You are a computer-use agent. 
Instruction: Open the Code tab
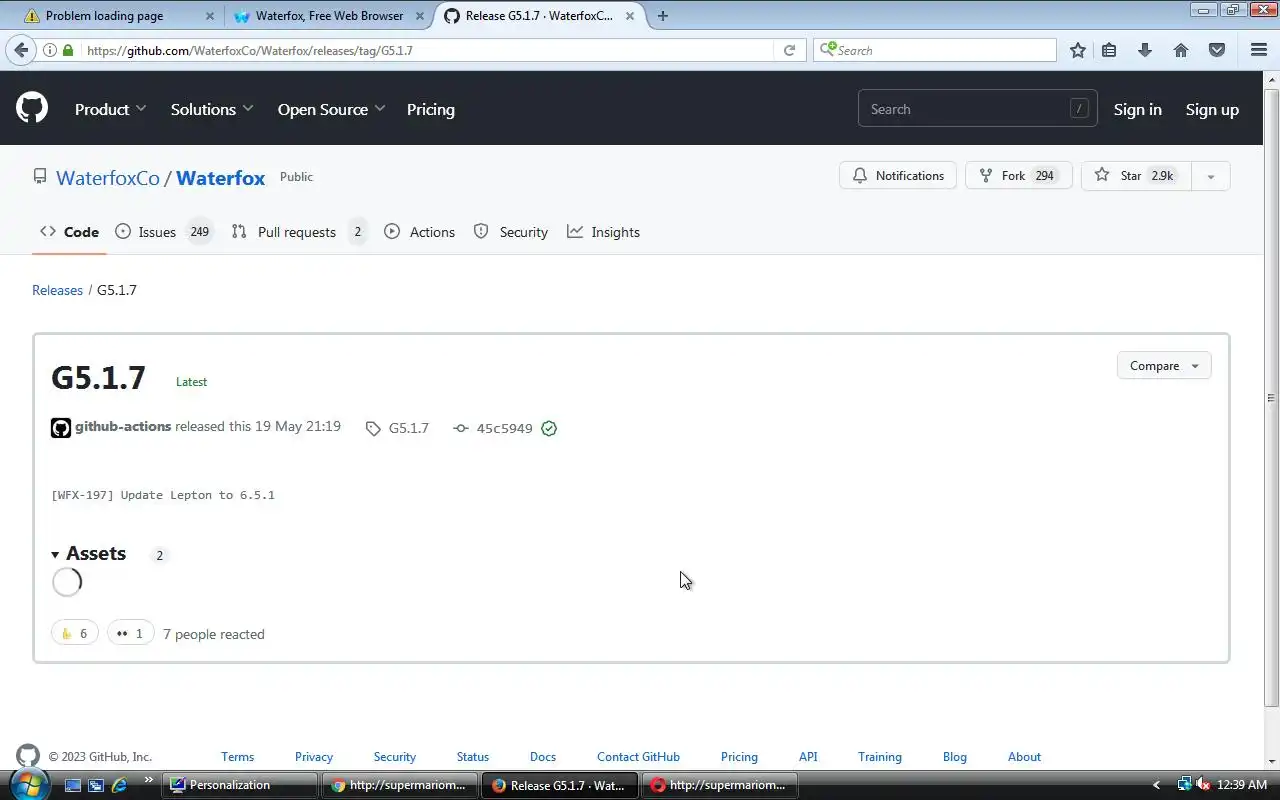click(x=69, y=231)
